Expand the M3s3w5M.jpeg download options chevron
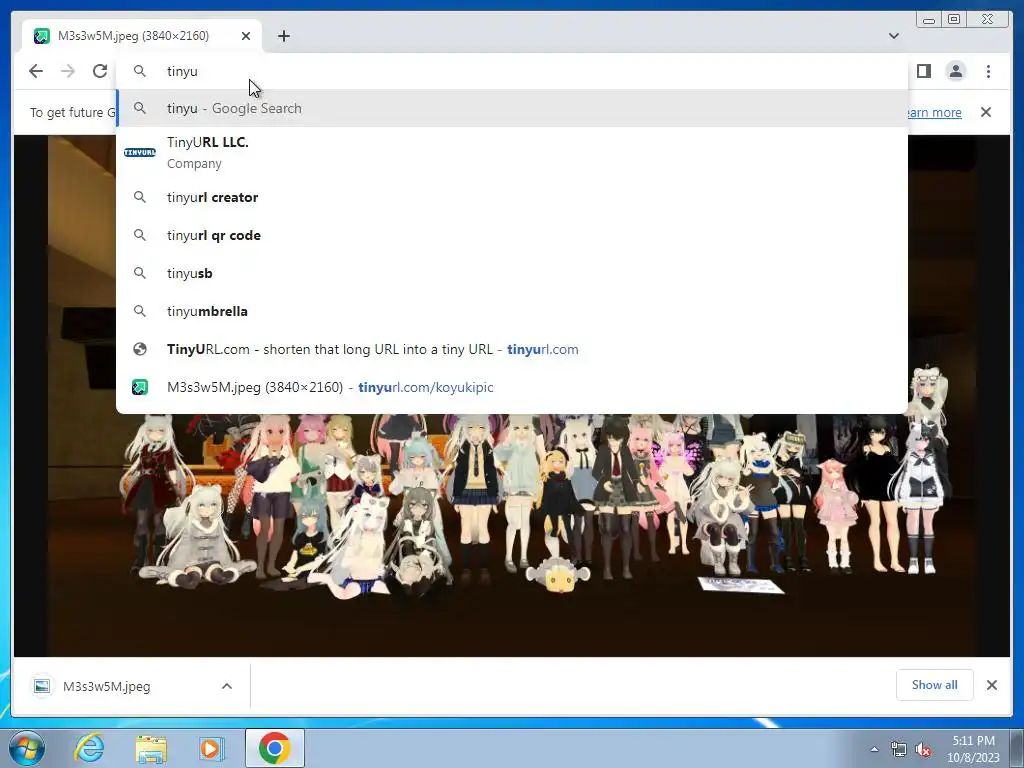Image resolution: width=1024 pixels, height=768 pixels. 227,686
